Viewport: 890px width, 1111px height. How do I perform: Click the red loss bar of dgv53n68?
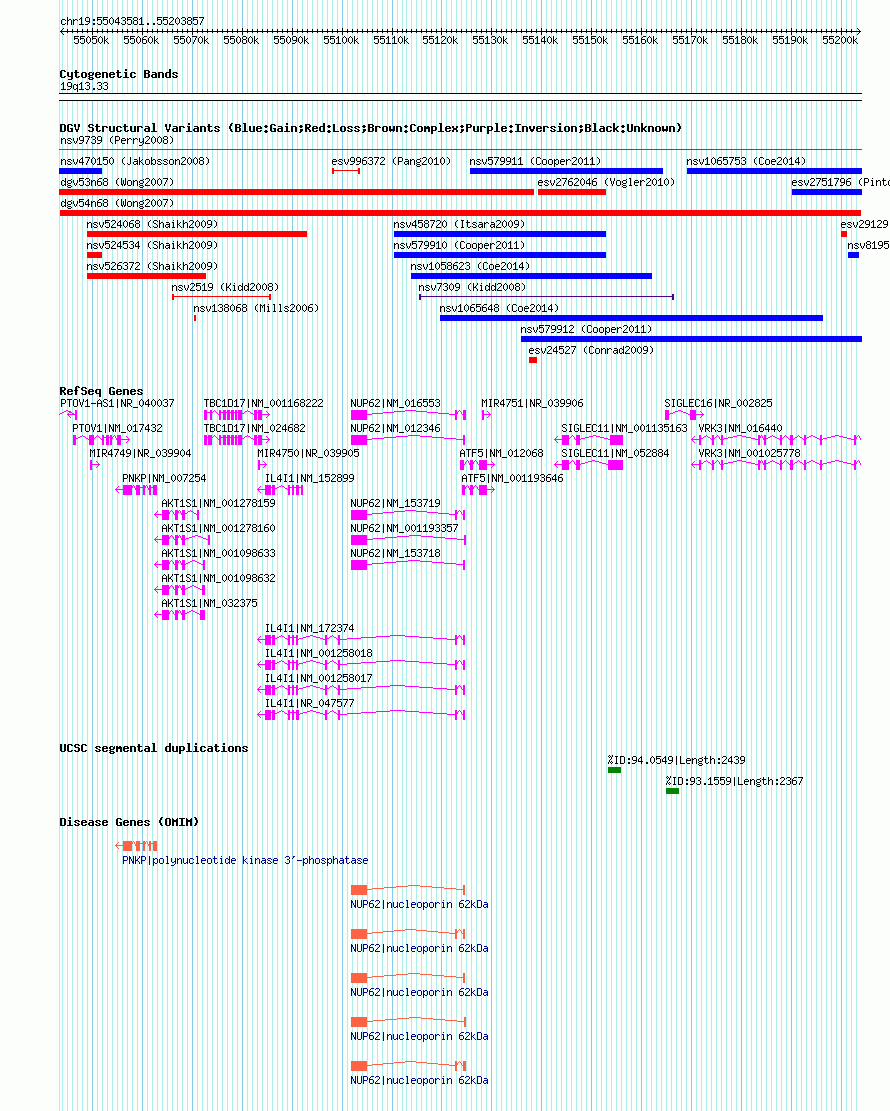296,192
